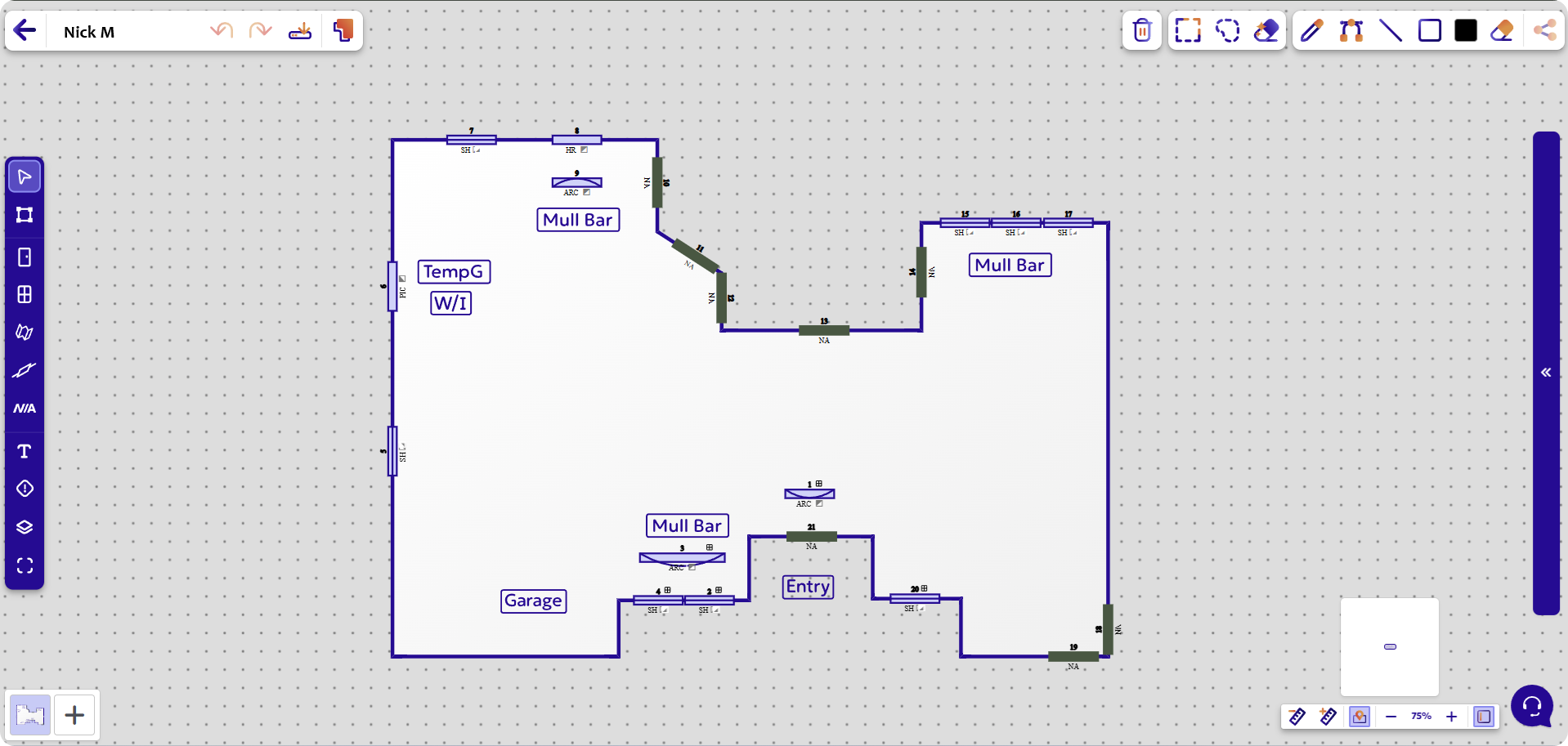Select the N/A marker tool
Screen dimensions: 1568x746
pos(25,408)
